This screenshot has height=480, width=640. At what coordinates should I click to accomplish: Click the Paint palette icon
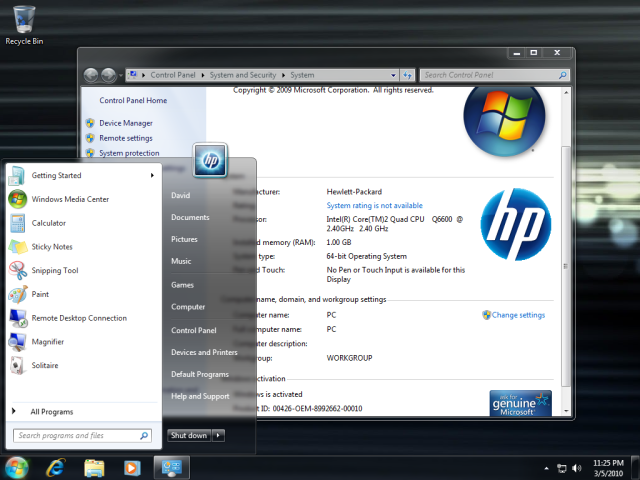click(18, 294)
